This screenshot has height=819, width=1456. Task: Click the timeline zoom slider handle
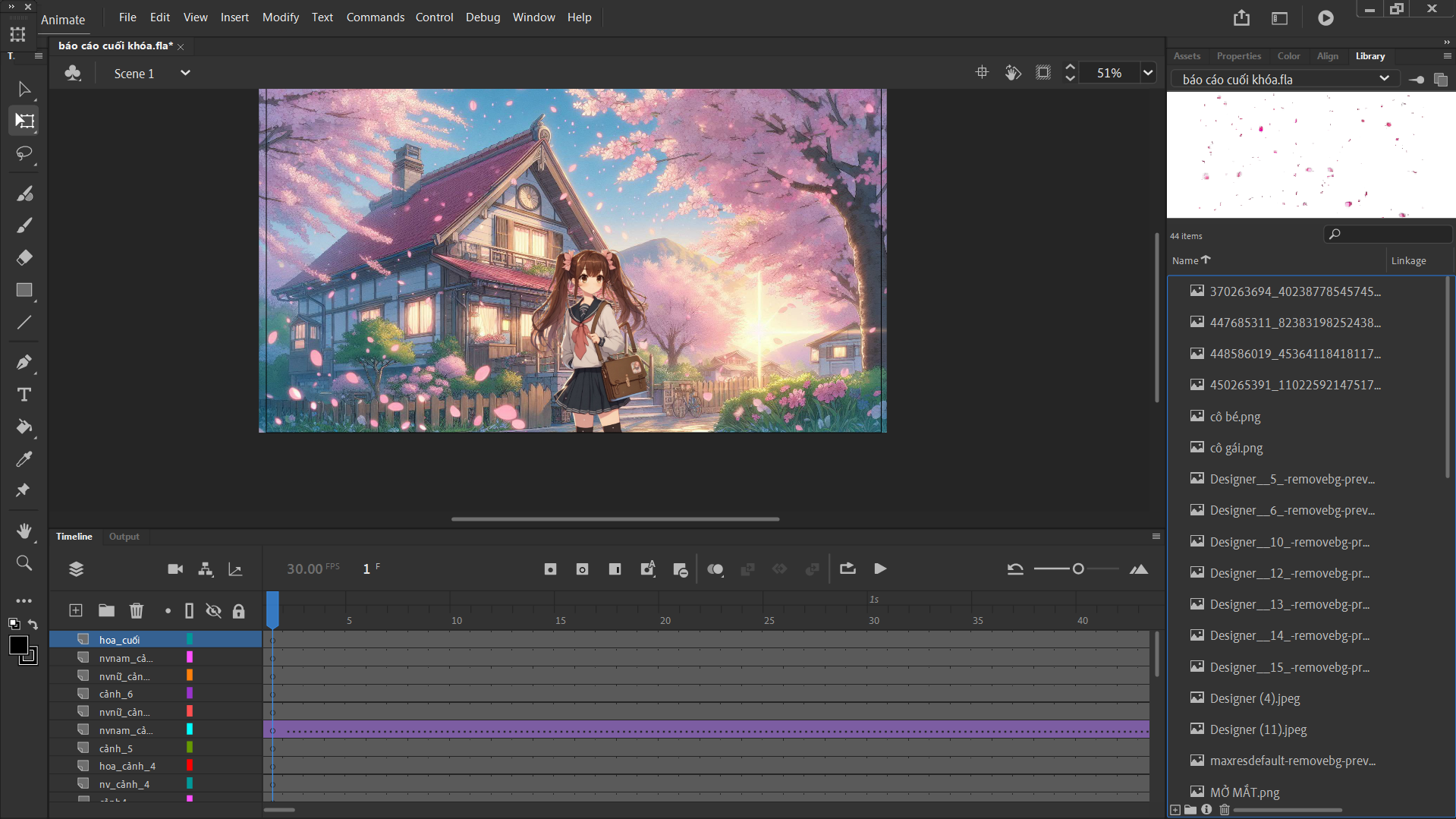click(x=1078, y=569)
